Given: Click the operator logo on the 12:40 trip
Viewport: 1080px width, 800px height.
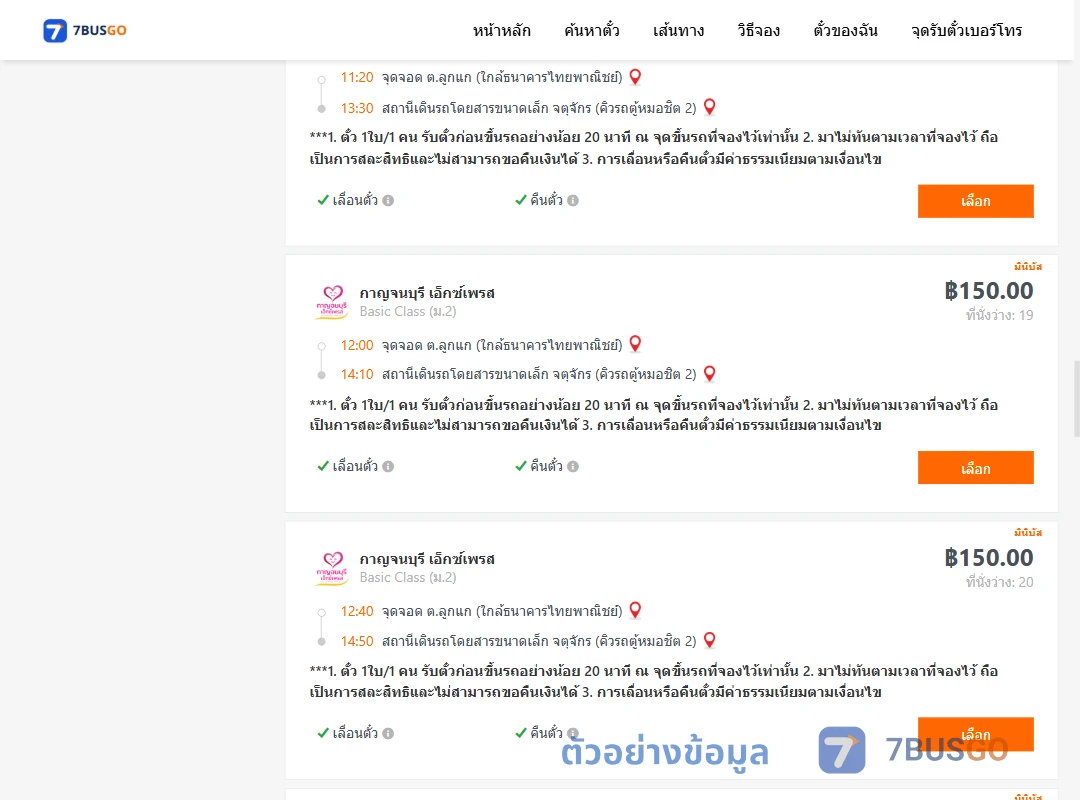Looking at the screenshot, I should coord(332,568).
